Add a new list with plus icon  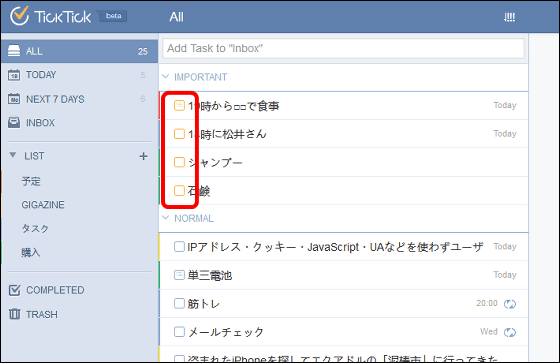click(144, 156)
